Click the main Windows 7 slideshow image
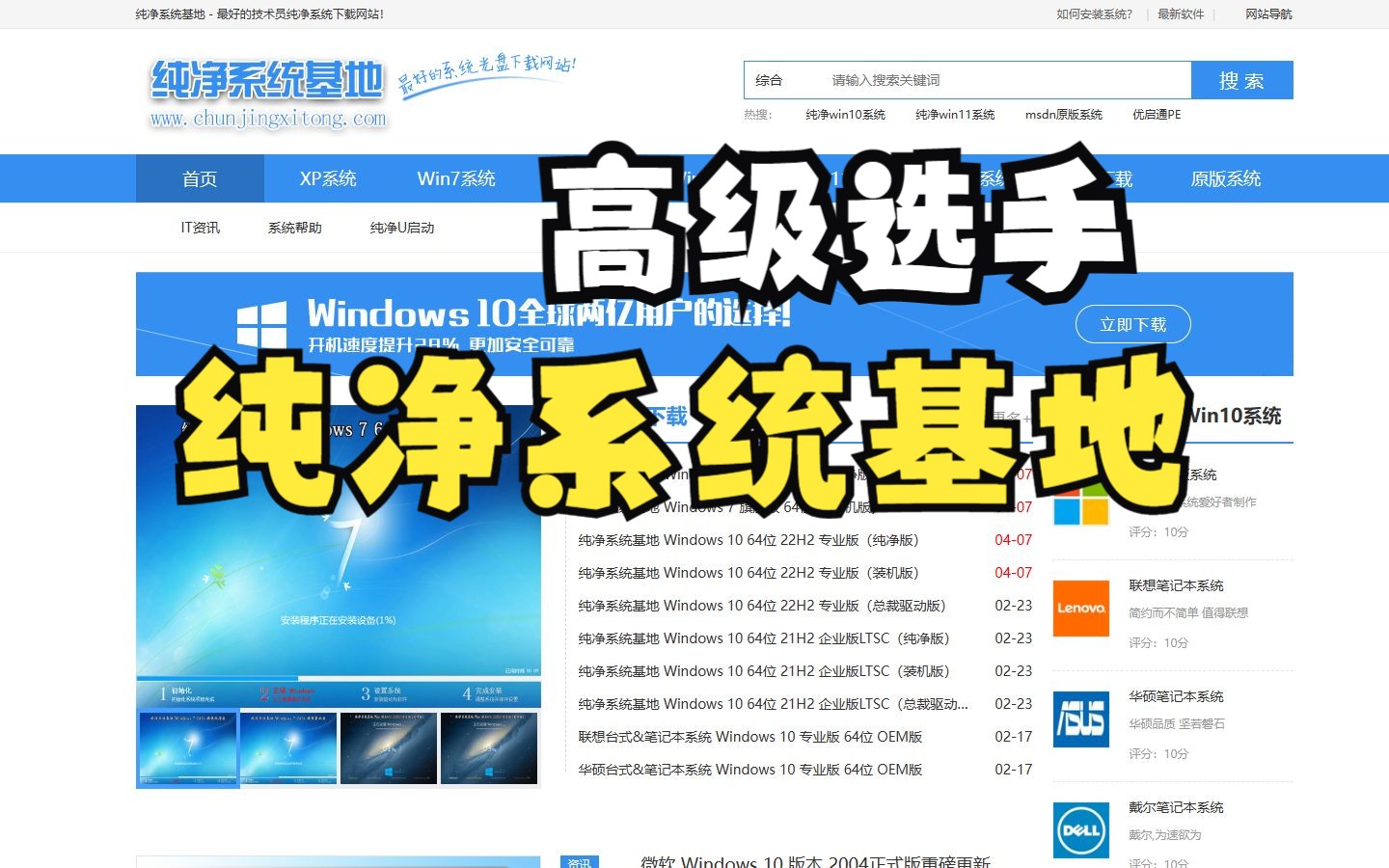1389x868 pixels. (339, 556)
